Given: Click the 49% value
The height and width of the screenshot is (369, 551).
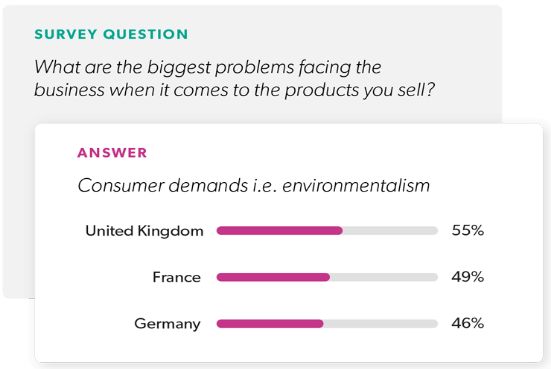Looking at the screenshot, I should tap(468, 277).
